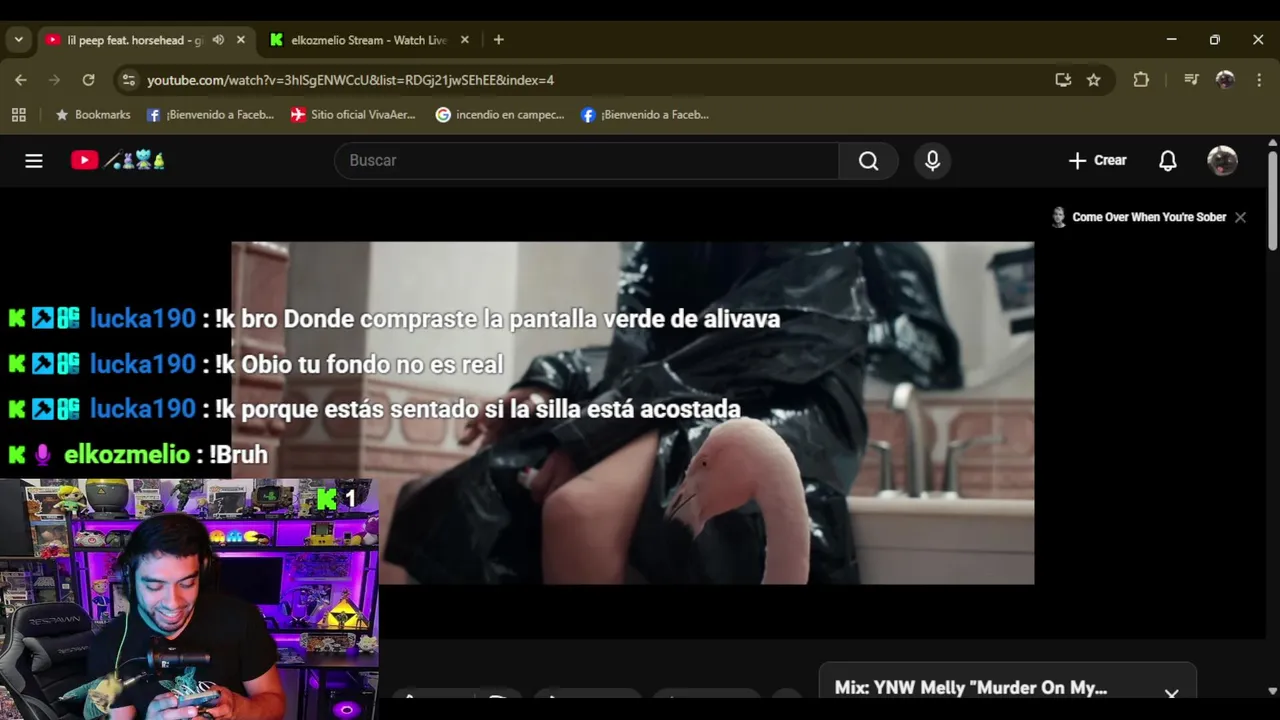Click the Mix: YNW Melly "Murder On My..." title
This screenshot has height=720, width=1280.
point(971,688)
